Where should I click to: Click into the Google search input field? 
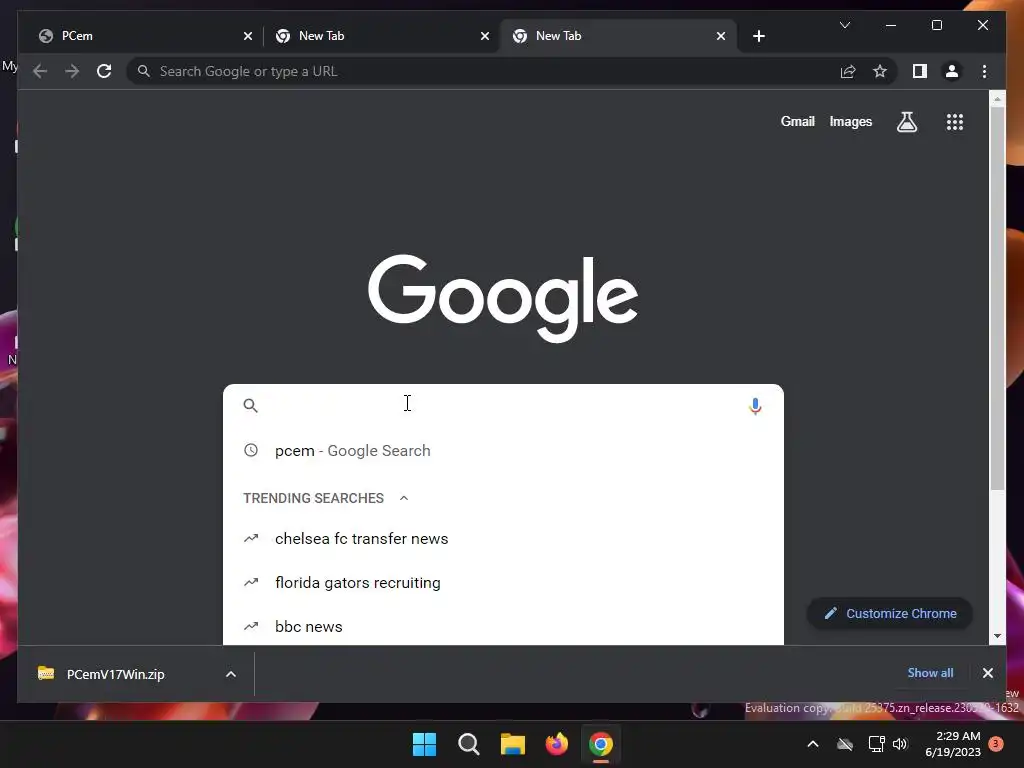tap(503, 406)
